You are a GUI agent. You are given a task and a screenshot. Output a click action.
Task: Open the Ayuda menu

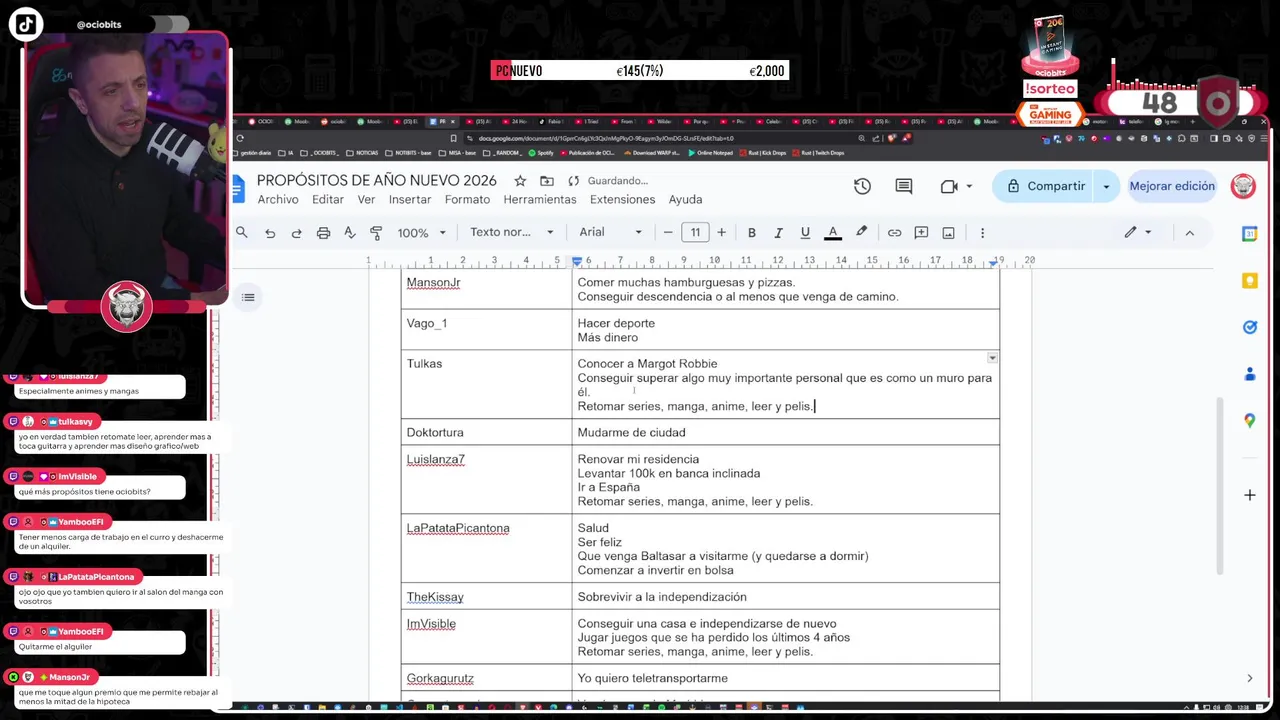tap(685, 199)
